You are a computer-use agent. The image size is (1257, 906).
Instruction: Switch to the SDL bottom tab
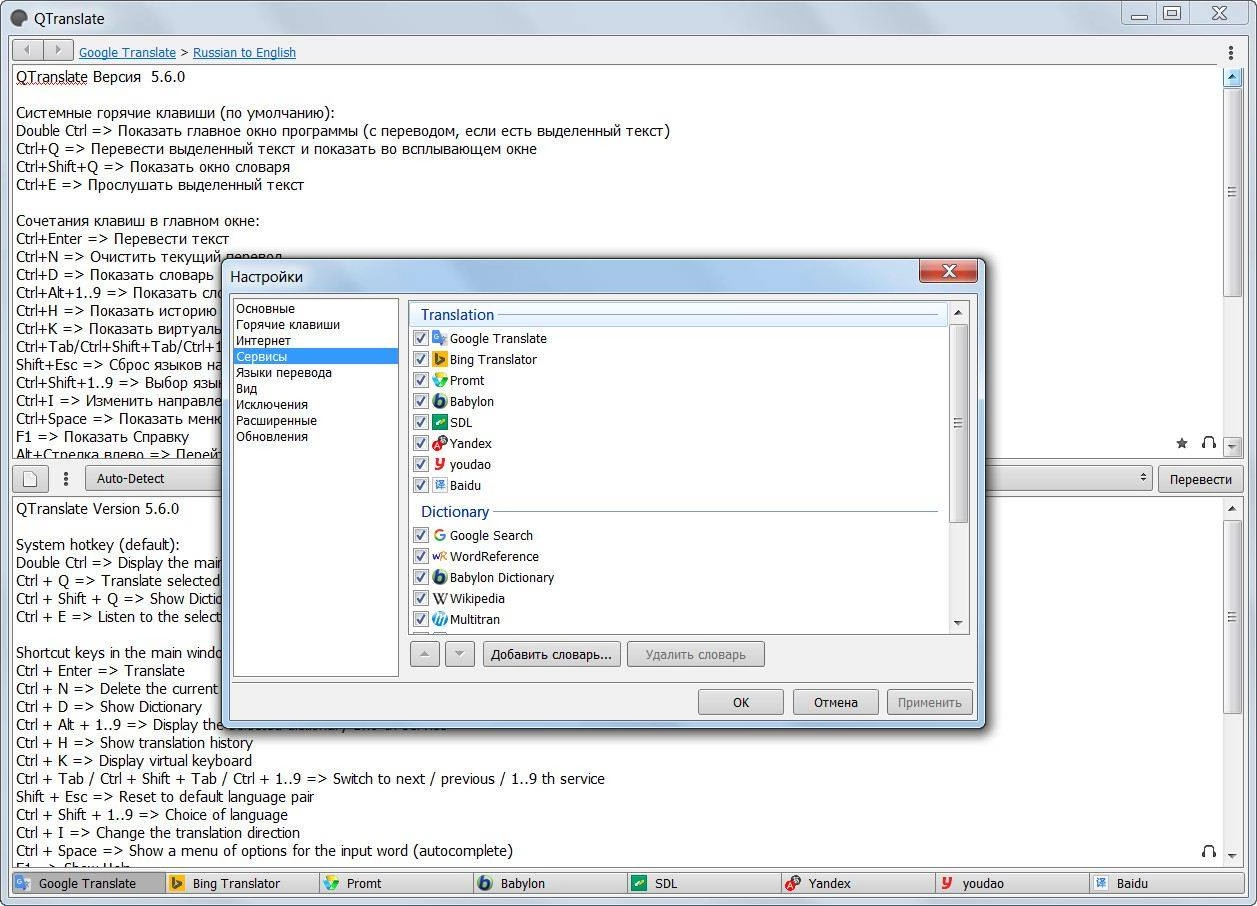click(704, 883)
